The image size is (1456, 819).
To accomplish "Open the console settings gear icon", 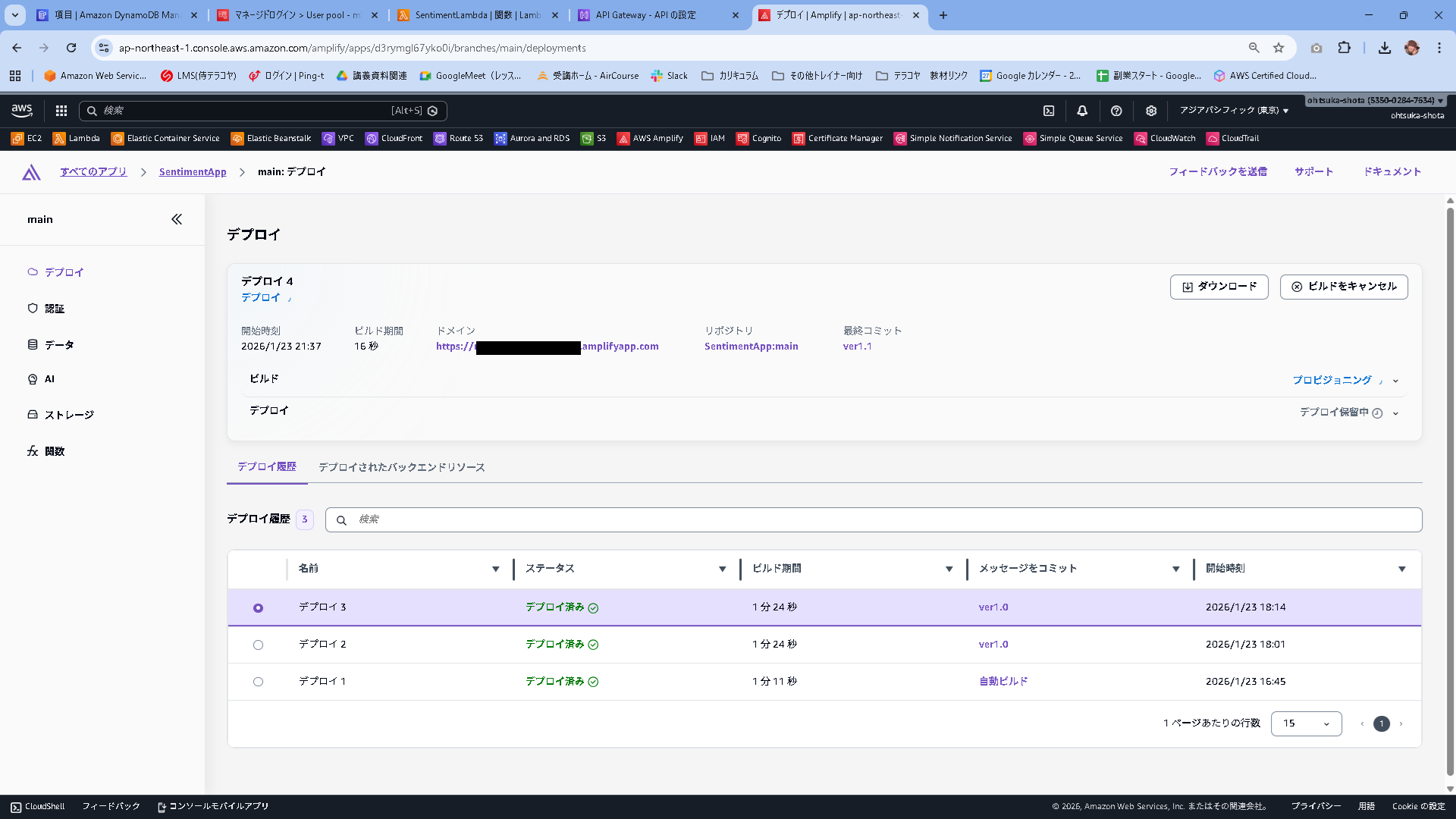I will click(1151, 111).
